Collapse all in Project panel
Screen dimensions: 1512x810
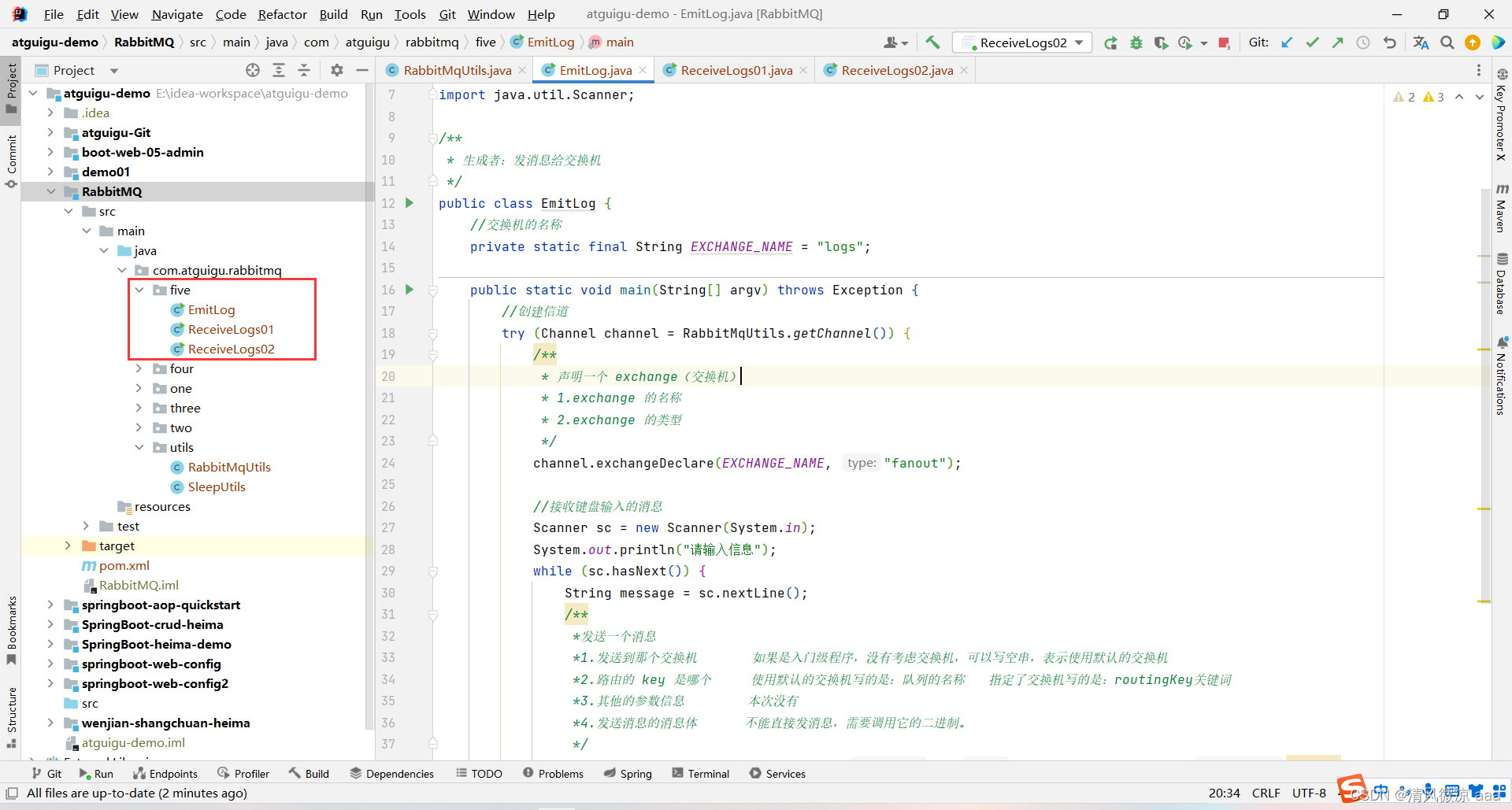pos(304,70)
